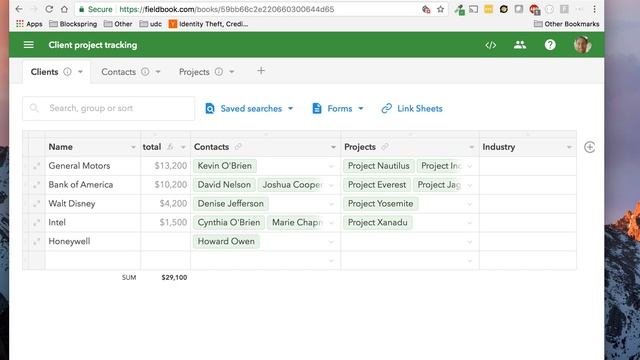Open the Howard Owen contact chip
The image size is (640, 360).
[x=226, y=241]
